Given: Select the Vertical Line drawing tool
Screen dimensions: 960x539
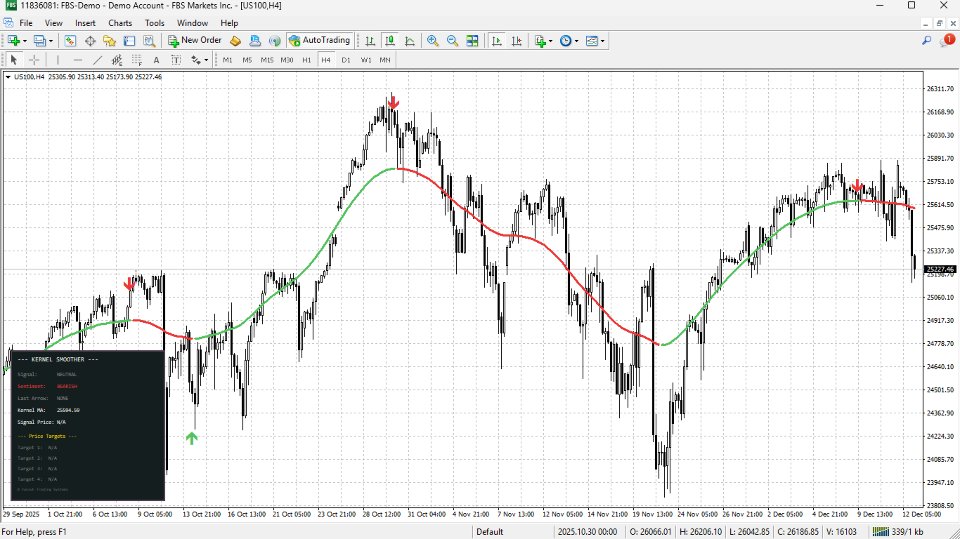Looking at the screenshot, I should (58, 60).
